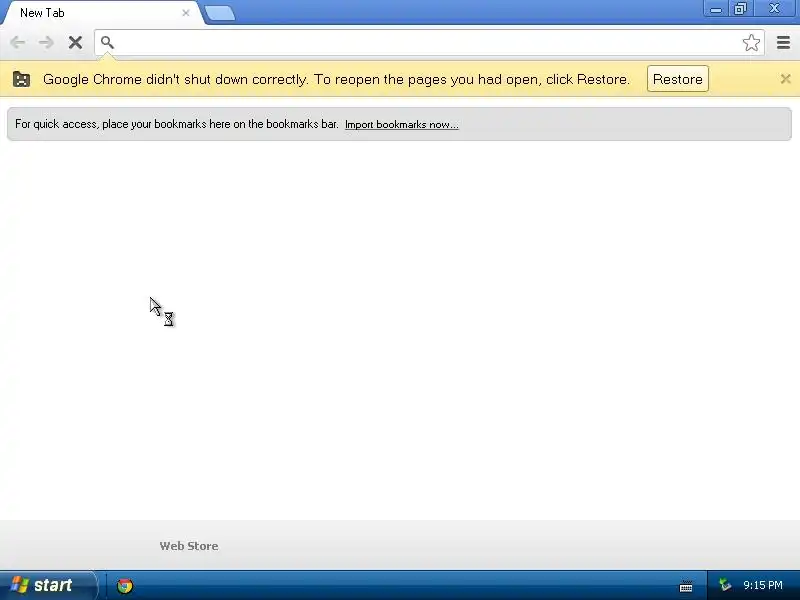Open the Chrome hamburger menu
The height and width of the screenshot is (600, 800).
click(x=783, y=42)
